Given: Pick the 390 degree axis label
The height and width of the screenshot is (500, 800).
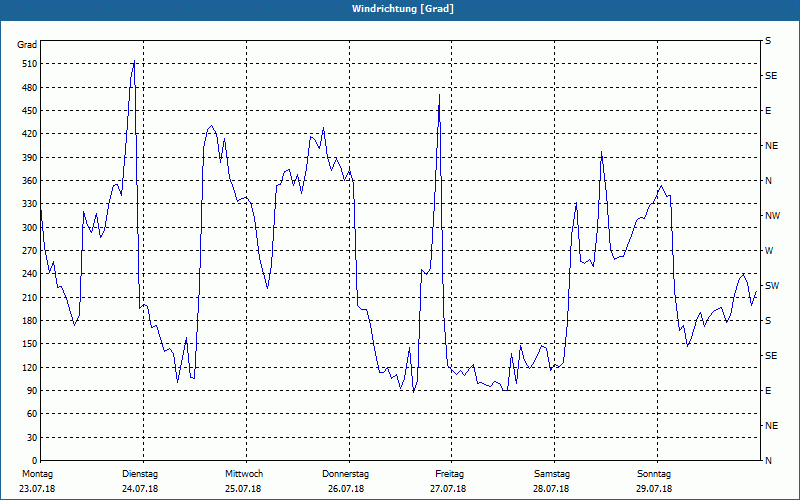Looking at the screenshot, I should (x=29, y=157).
